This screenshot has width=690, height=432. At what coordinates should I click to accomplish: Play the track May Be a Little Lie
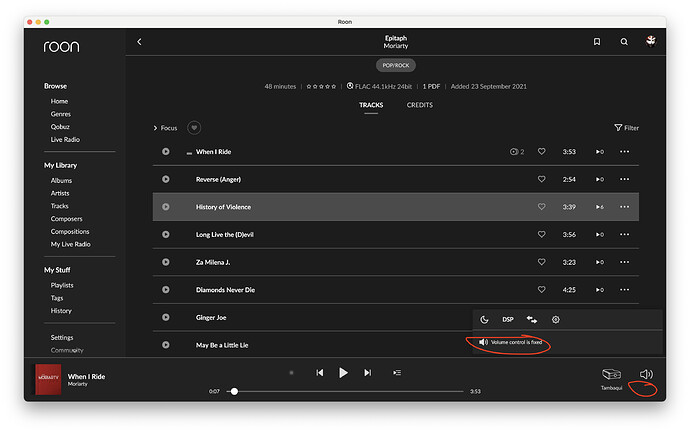click(x=165, y=345)
